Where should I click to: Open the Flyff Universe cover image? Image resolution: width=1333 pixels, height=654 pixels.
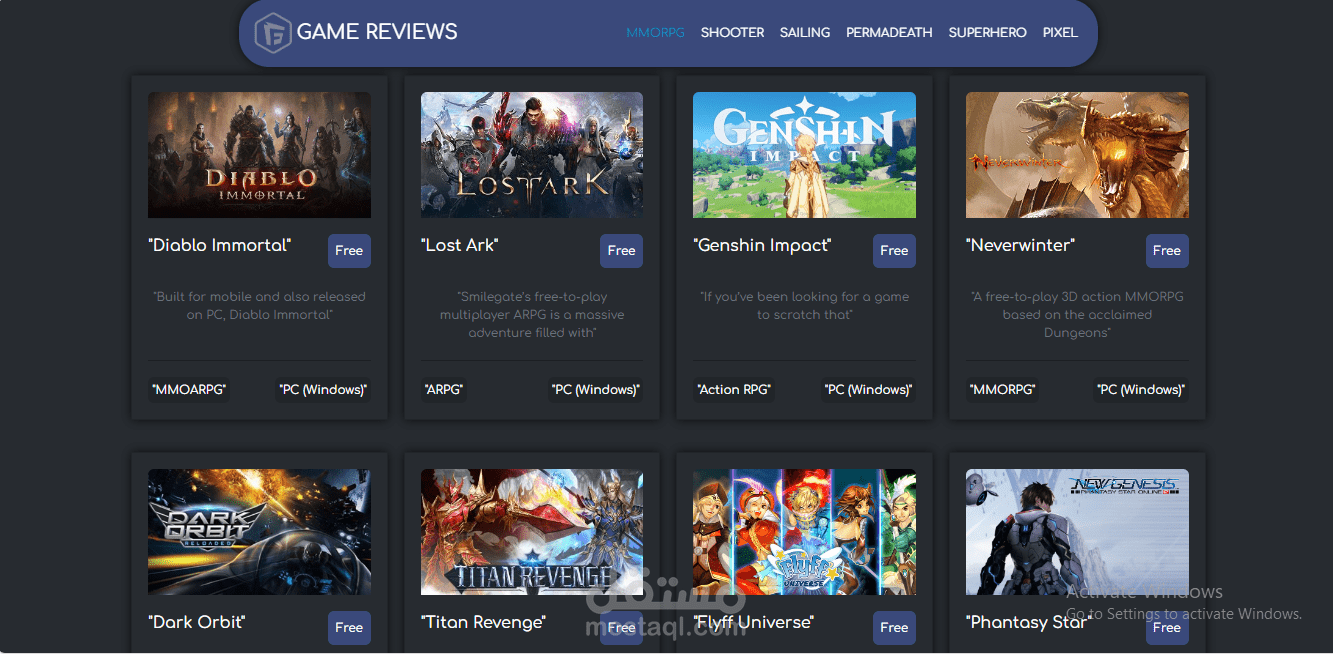804,532
